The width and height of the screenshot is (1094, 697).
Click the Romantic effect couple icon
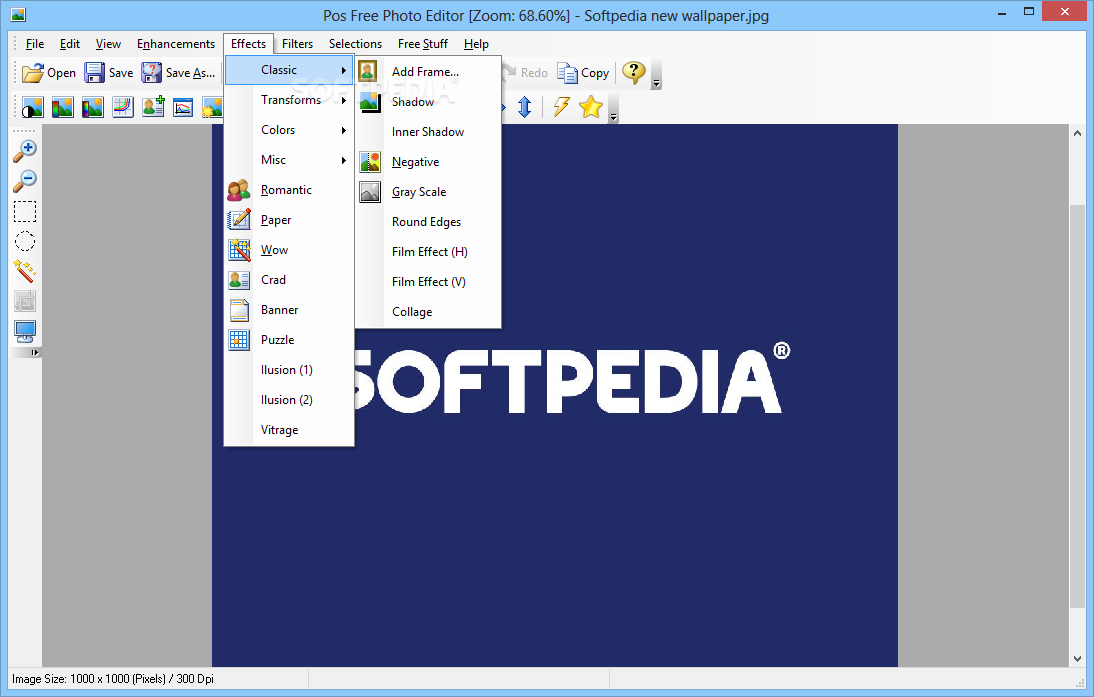(x=239, y=190)
